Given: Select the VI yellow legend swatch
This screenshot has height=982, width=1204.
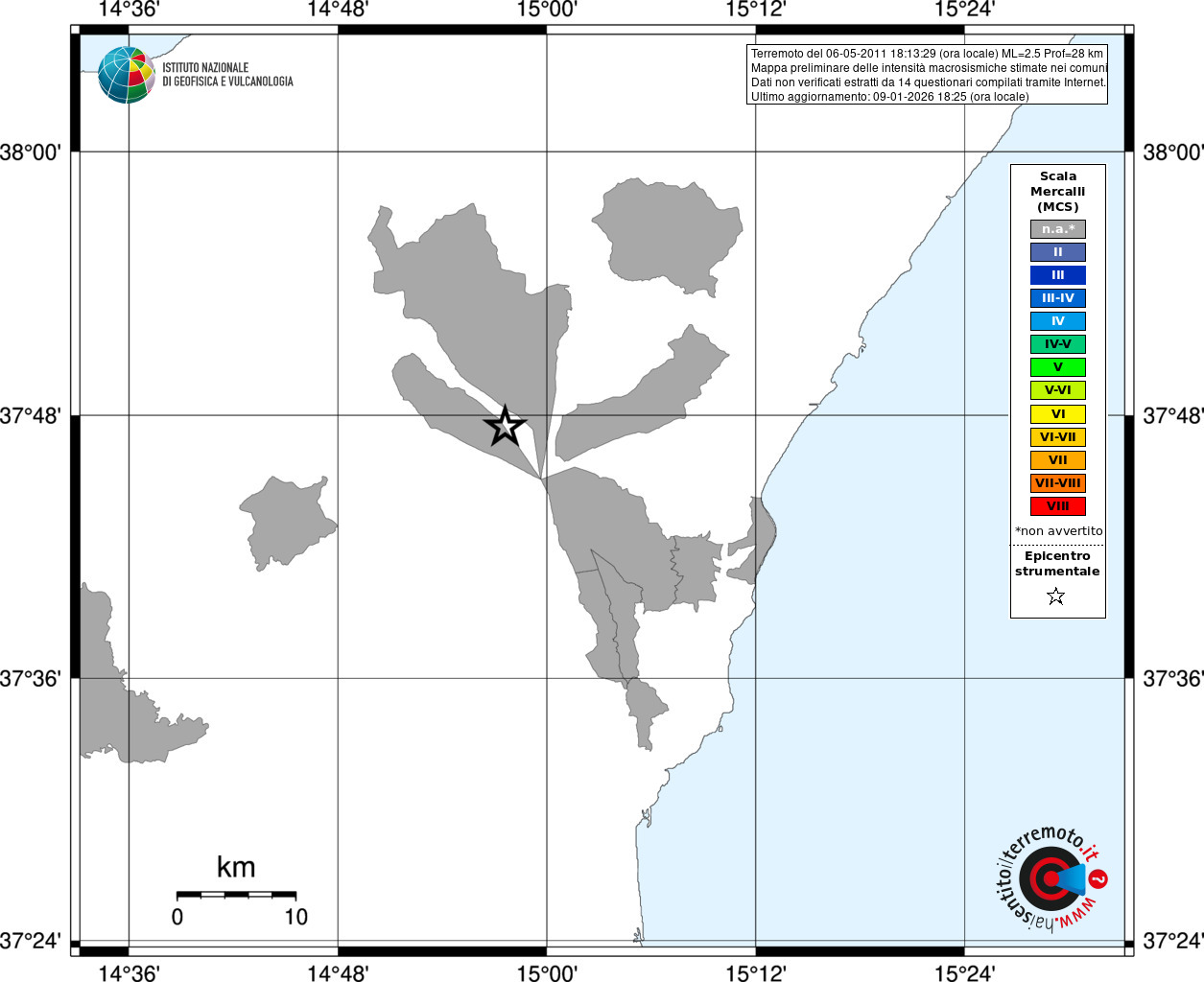Looking at the screenshot, I should pos(1058,414).
